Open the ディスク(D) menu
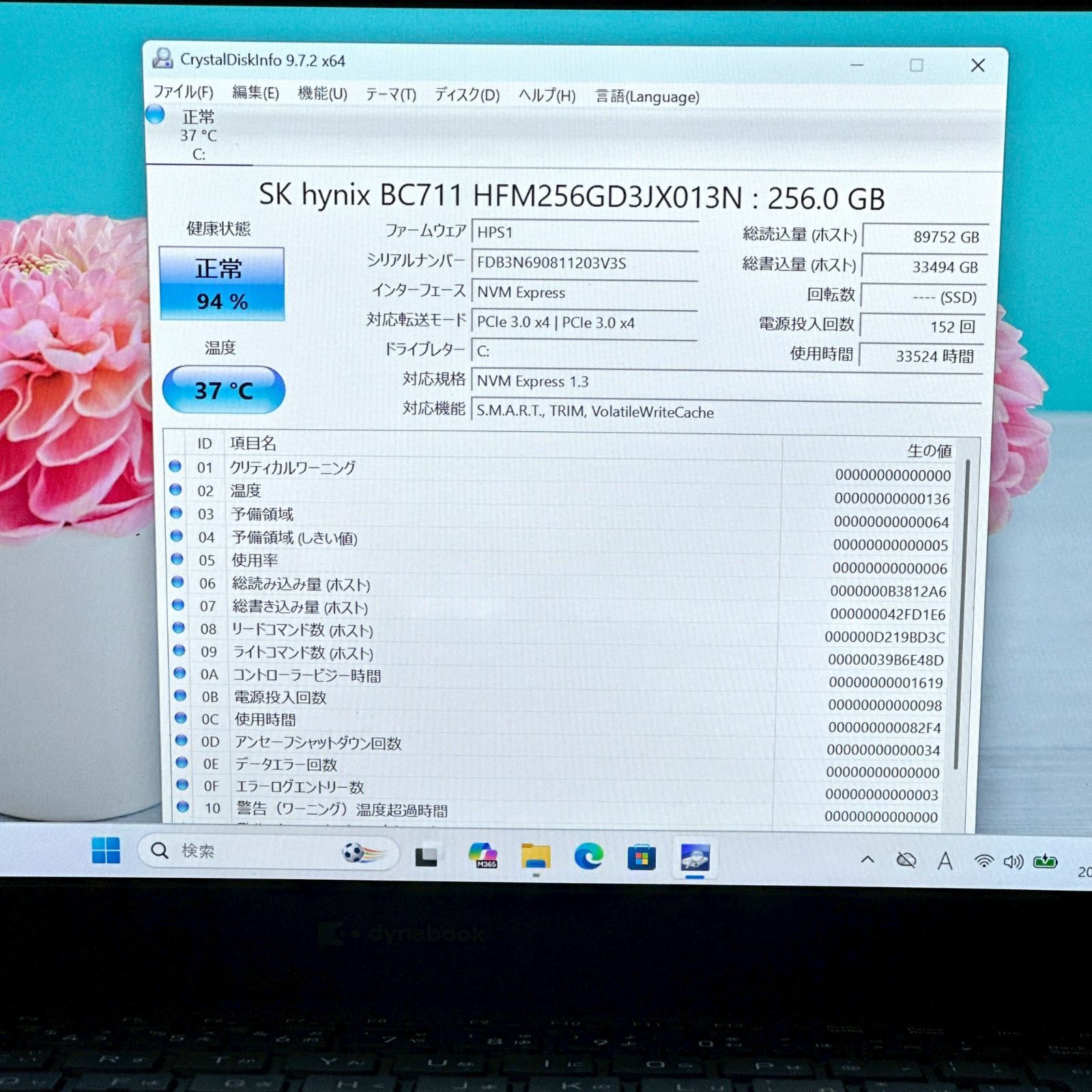This screenshot has height=1092, width=1092. [467, 95]
